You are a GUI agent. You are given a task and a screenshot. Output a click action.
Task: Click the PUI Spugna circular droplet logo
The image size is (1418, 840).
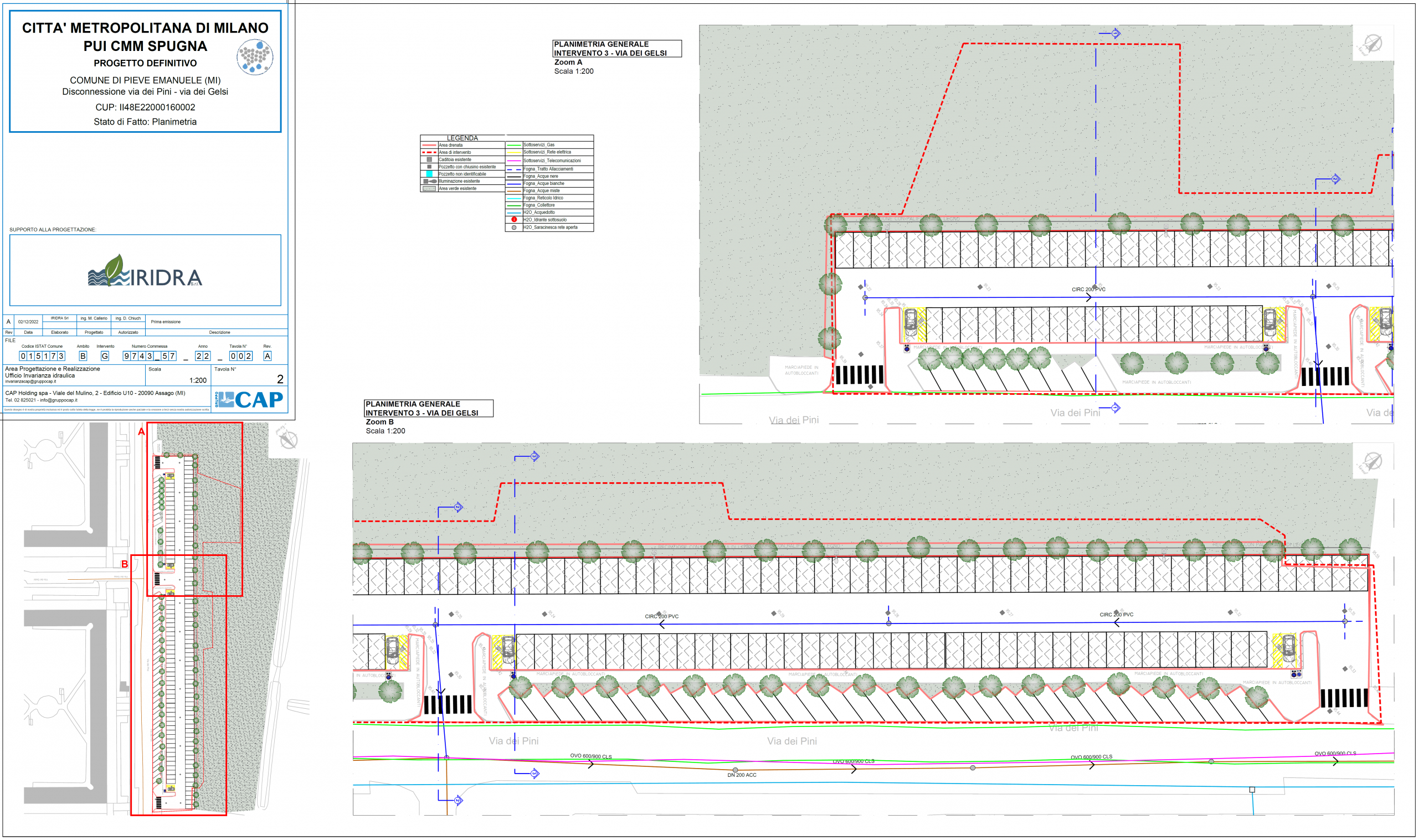coord(254,56)
